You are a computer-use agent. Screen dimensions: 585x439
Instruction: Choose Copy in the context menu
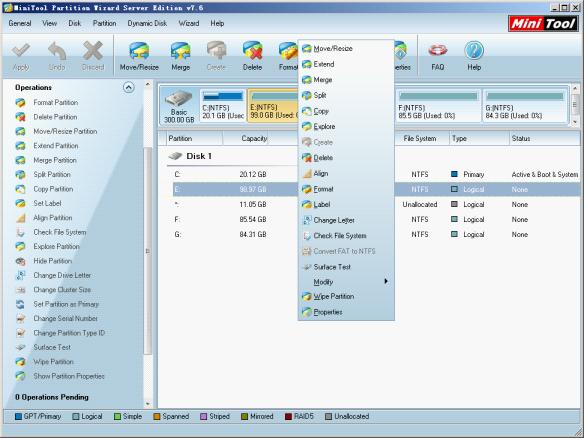pyautogui.click(x=346, y=111)
